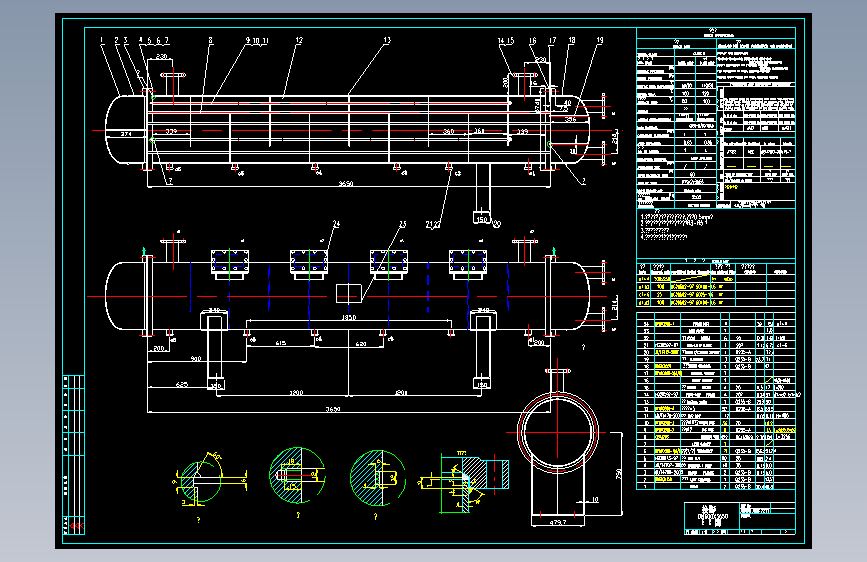Click the first green-circled detail view

(200, 481)
